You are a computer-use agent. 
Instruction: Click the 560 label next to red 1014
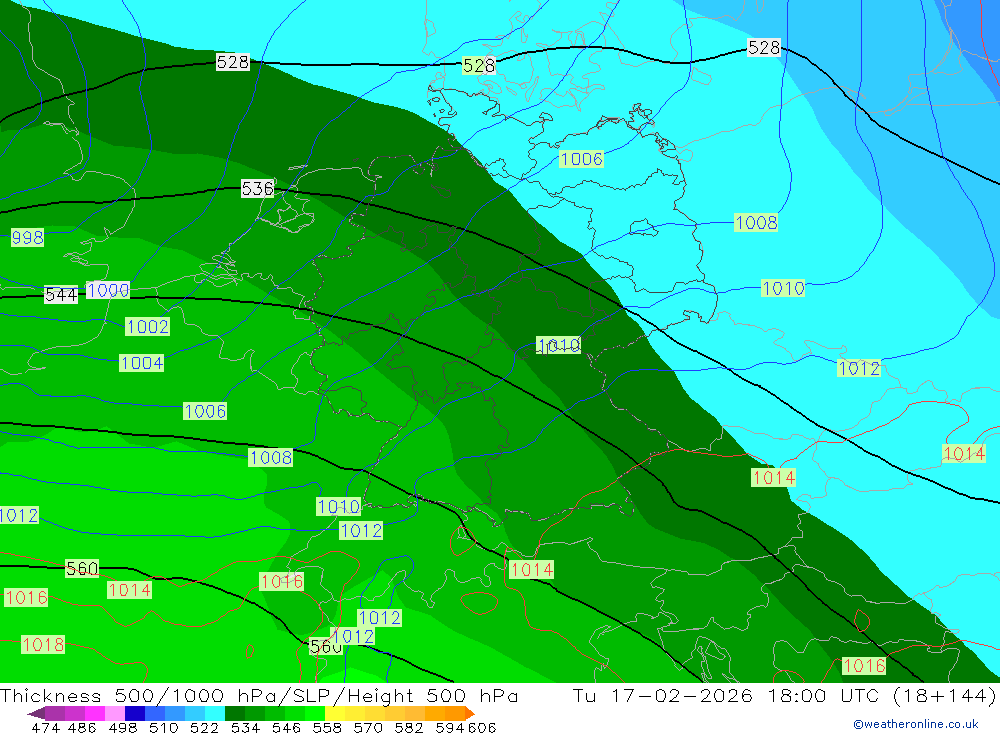tap(82, 568)
